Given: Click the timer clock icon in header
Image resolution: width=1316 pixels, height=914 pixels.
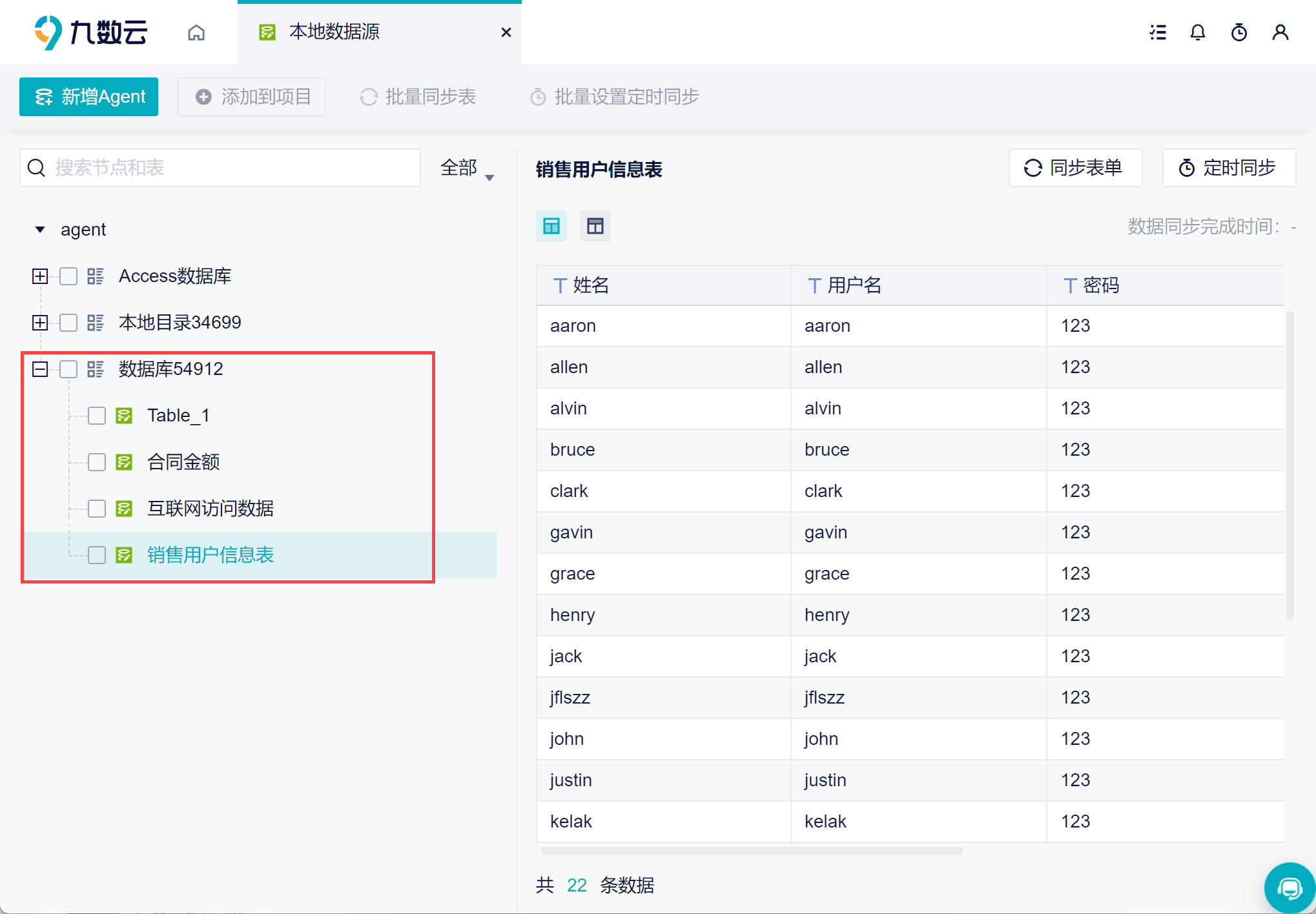Looking at the screenshot, I should click(x=1239, y=32).
